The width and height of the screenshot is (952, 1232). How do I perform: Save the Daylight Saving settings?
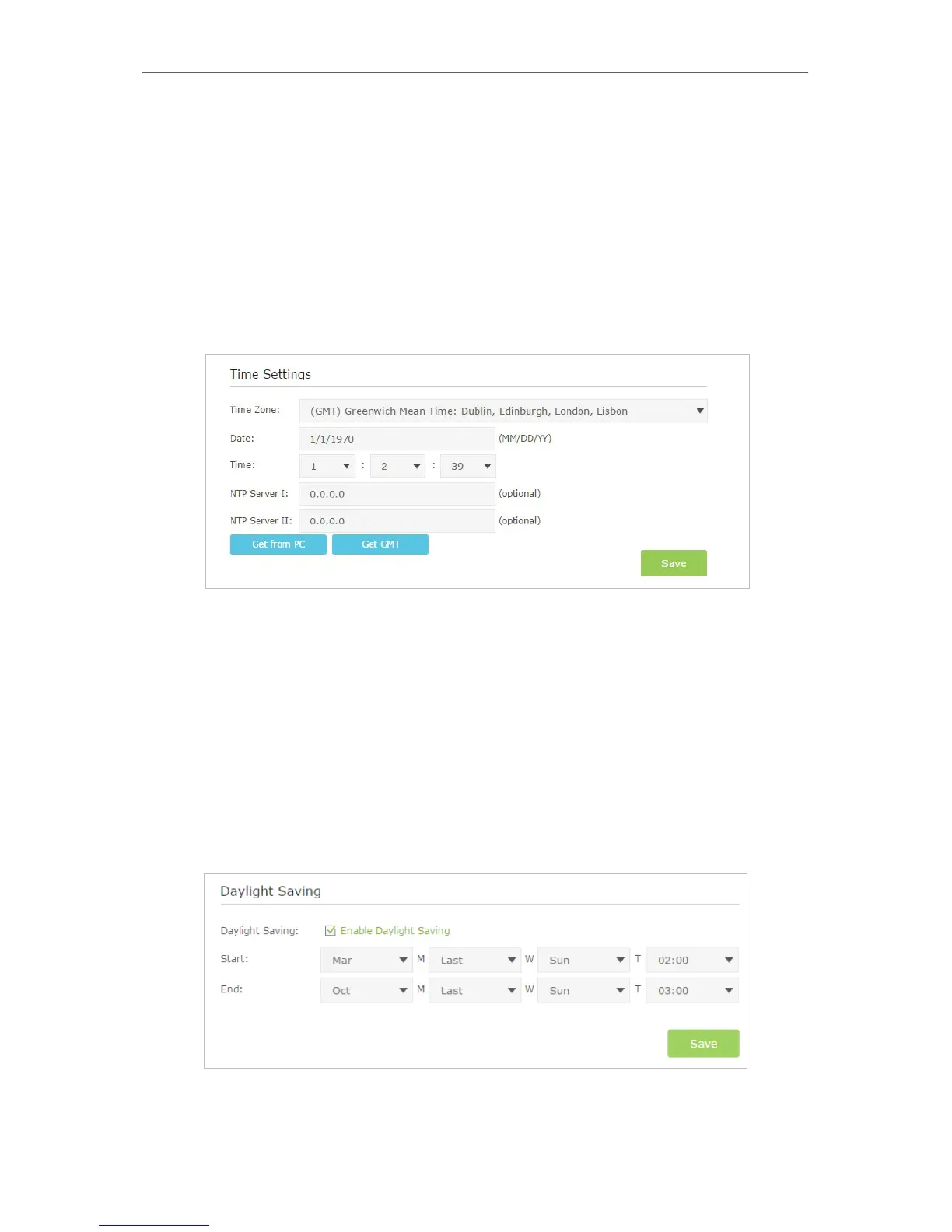703,1044
